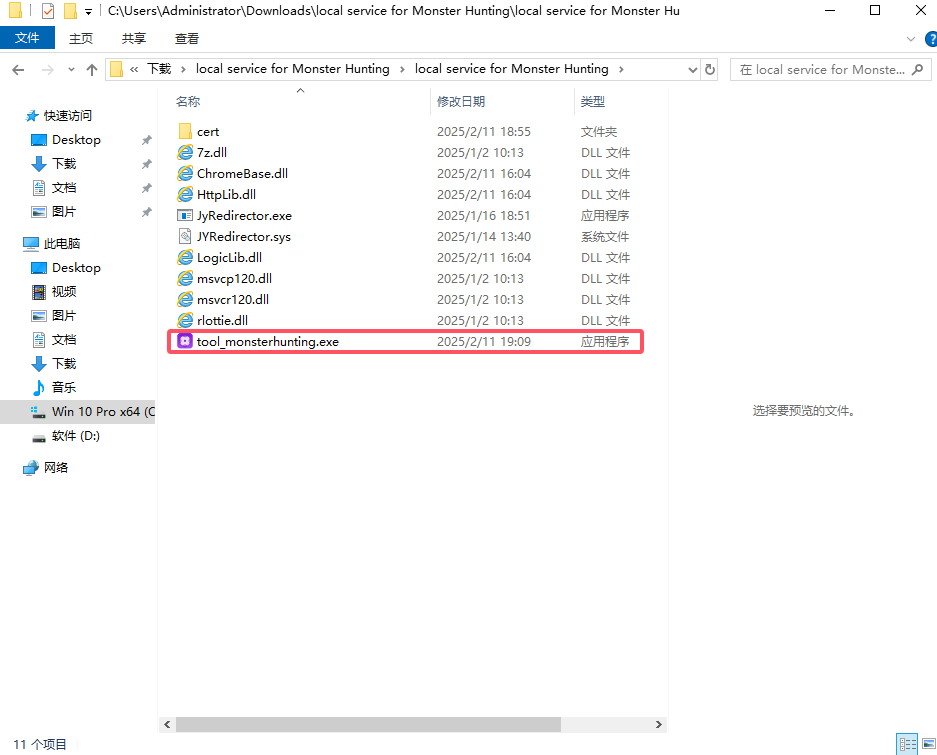Open pinned 文档 under quick access
This screenshot has height=755, width=937.
[x=63, y=188]
